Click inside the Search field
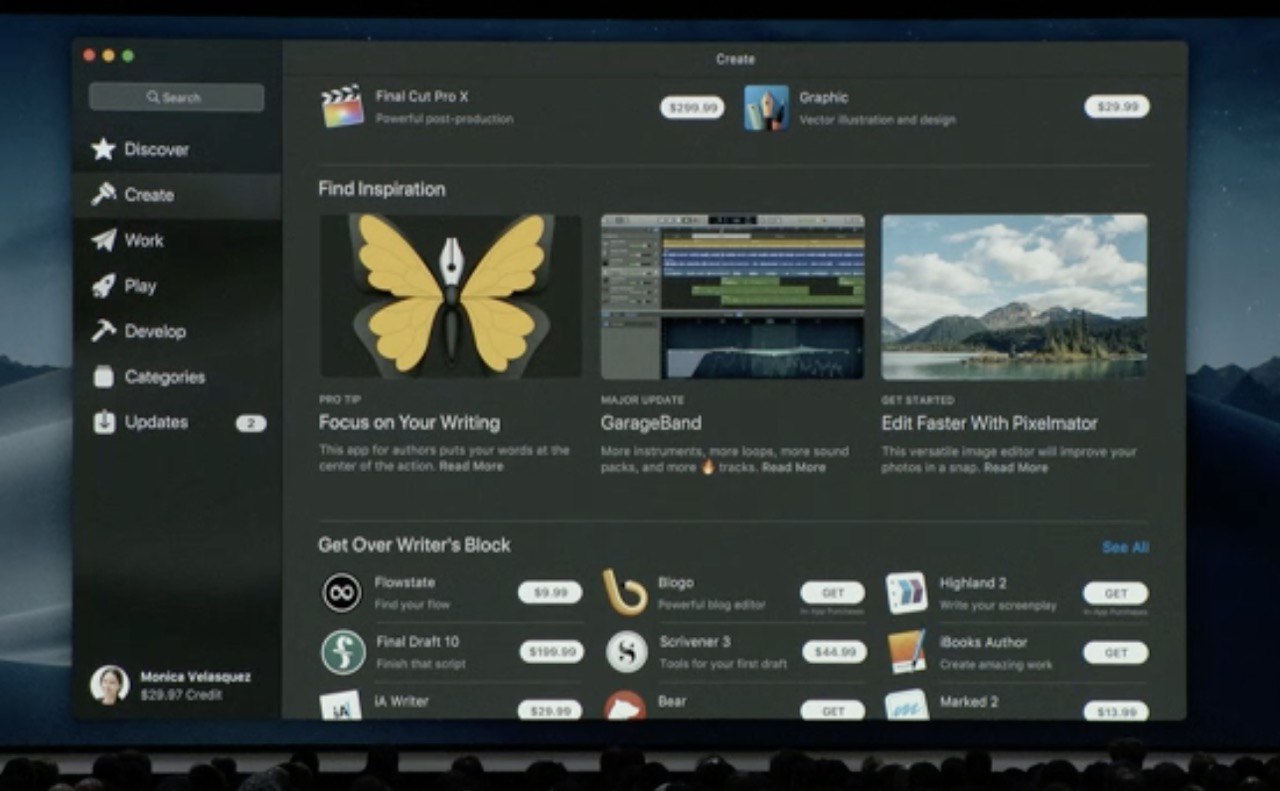Screen dimensions: 1280x791 point(176,97)
